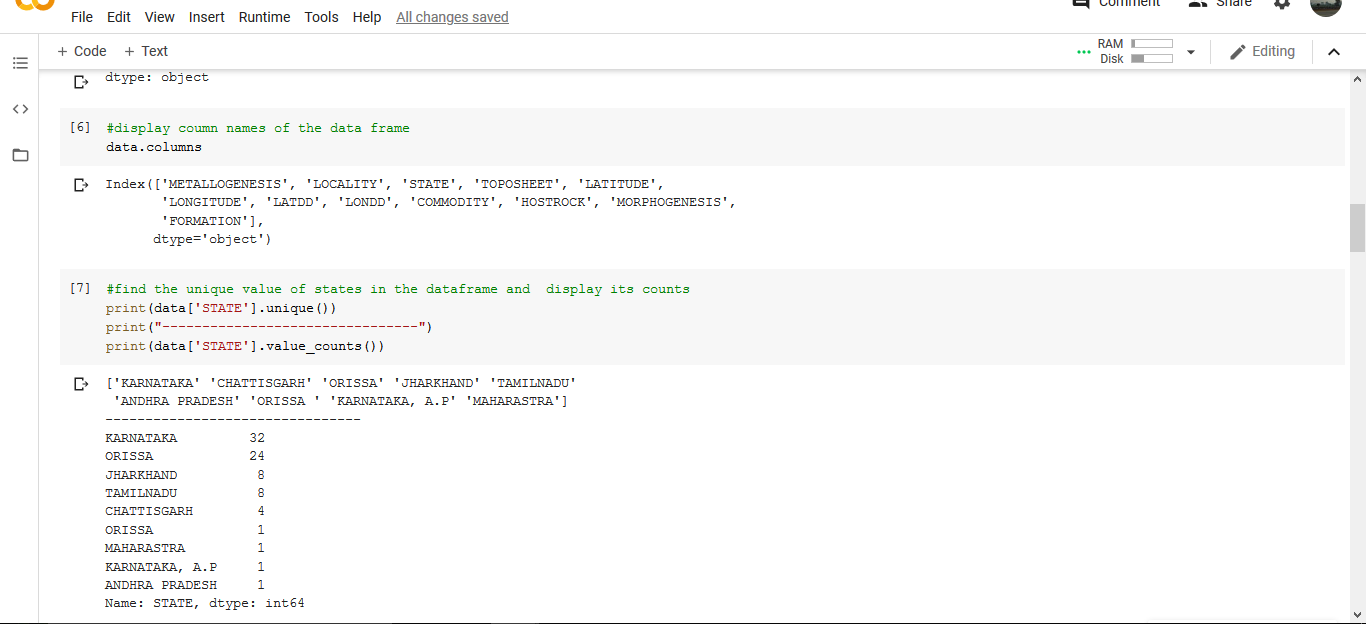Click the RAM usage bar
Viewport: 1366px width, 624px height.
click(1152, 43)
